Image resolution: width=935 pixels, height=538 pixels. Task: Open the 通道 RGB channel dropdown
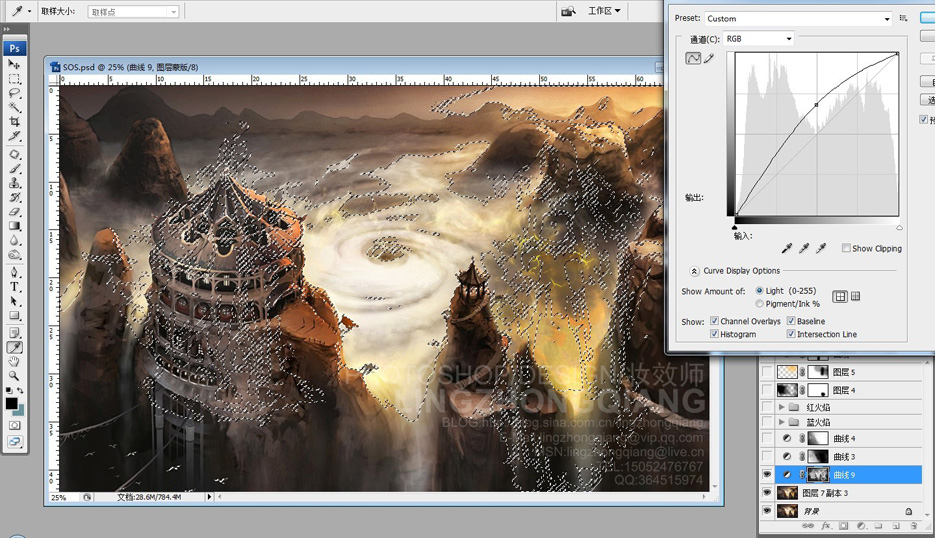pos(759,39)
